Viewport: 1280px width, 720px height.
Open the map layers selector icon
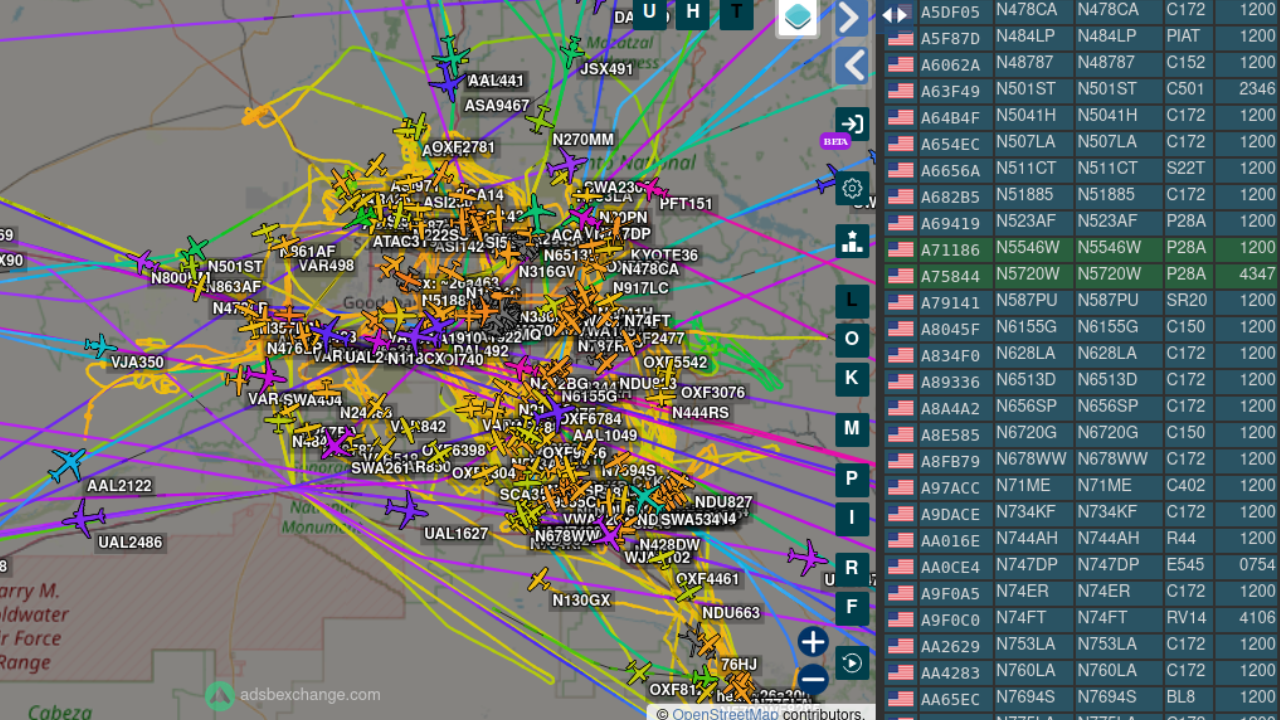pos(798,16)
